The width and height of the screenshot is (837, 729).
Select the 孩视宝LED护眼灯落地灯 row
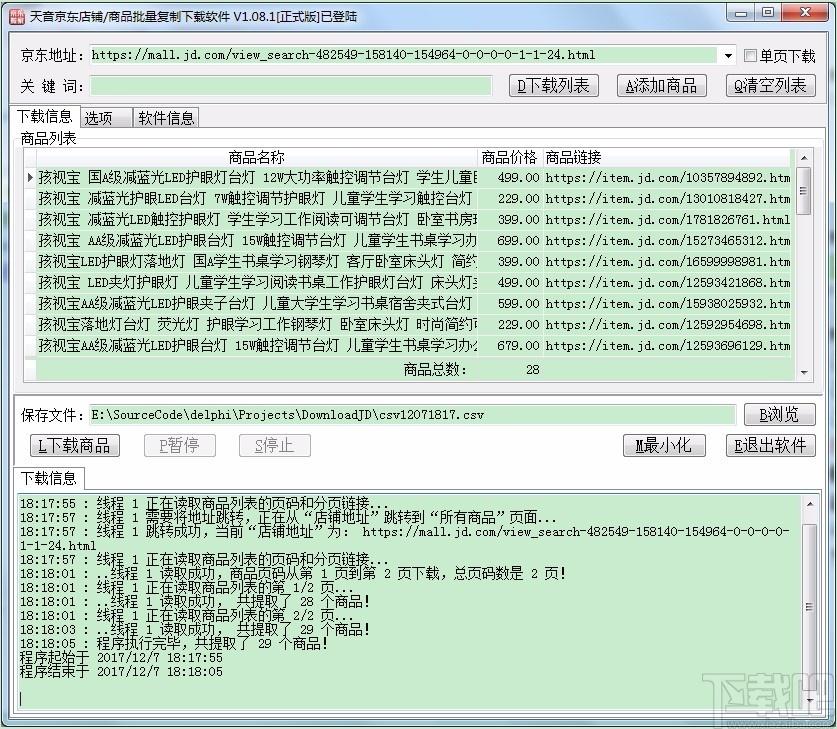408,262
